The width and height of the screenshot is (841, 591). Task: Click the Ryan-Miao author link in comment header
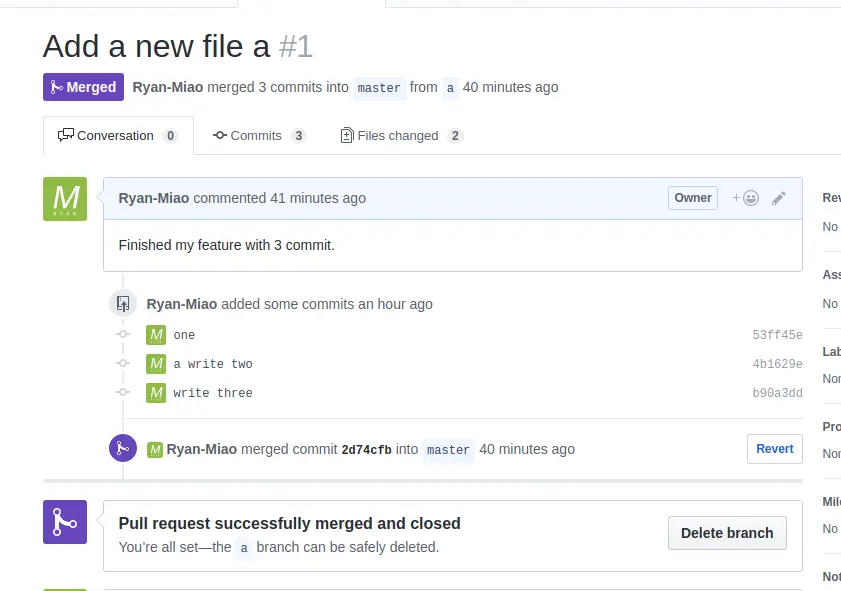click(154, 198)
